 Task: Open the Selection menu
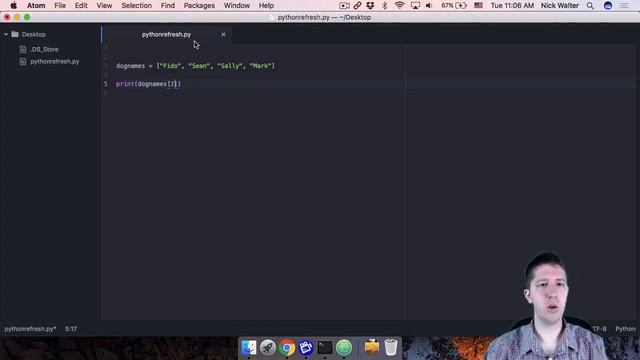pos(136,6)
